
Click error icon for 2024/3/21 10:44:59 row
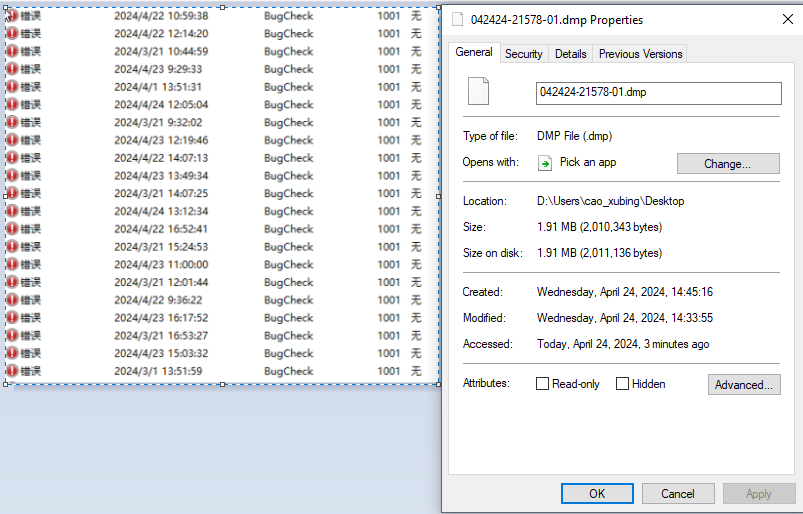pos(12,51)
